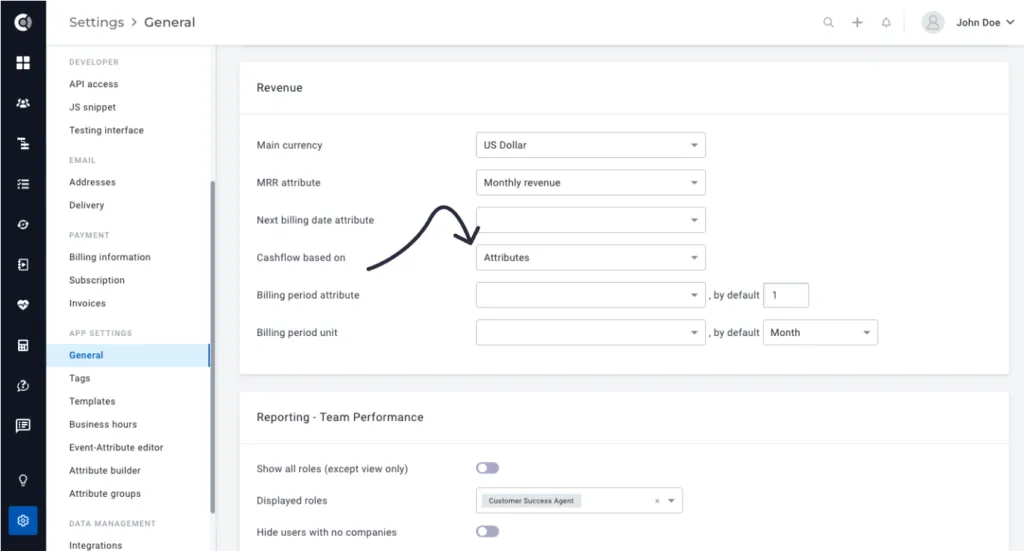Open Integrations under Data Management
The width and height of the screenshot is (1024, 551).
point(95,545)
